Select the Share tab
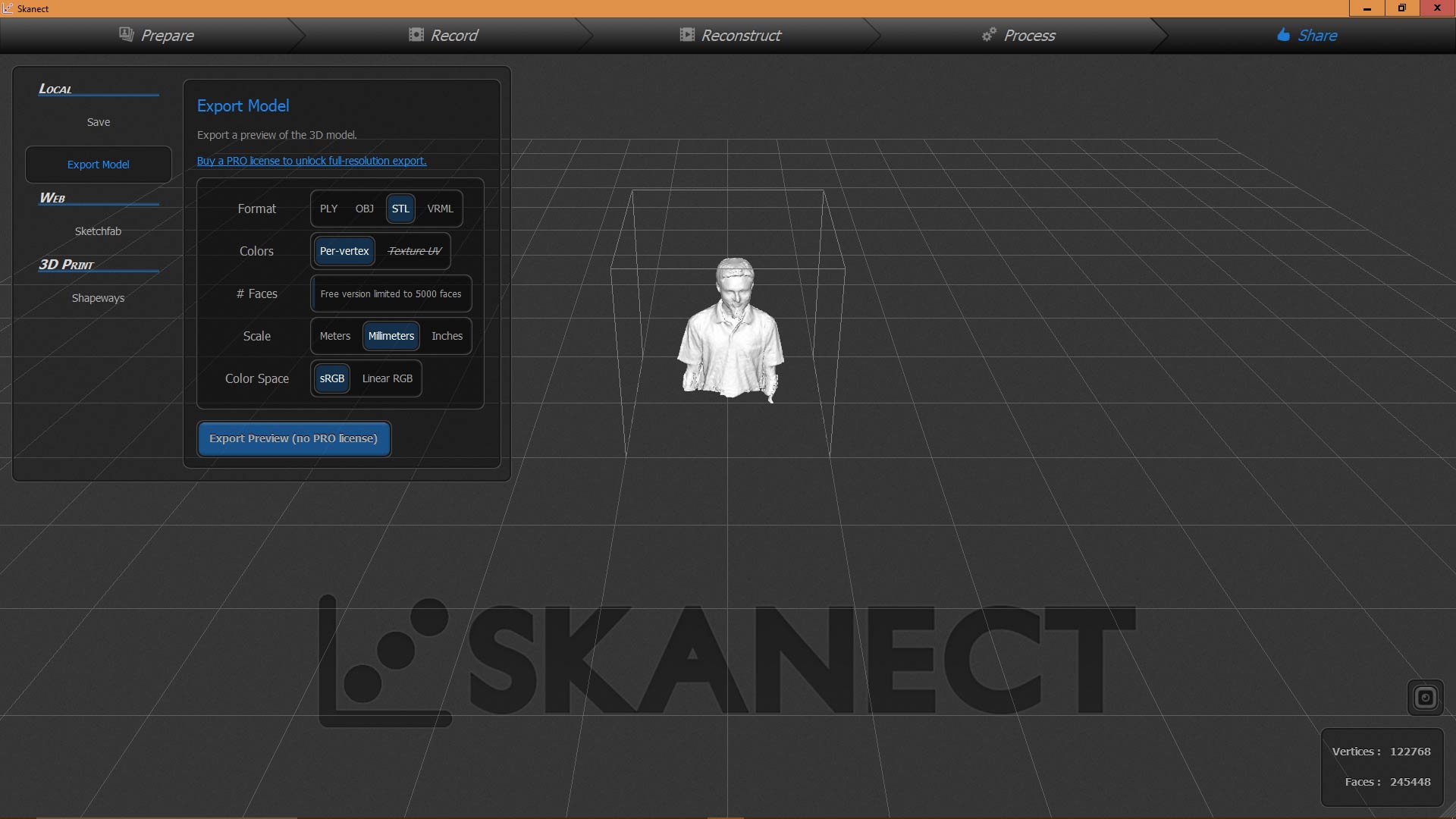This screenshot has height=819, width=1456. 1307,36
